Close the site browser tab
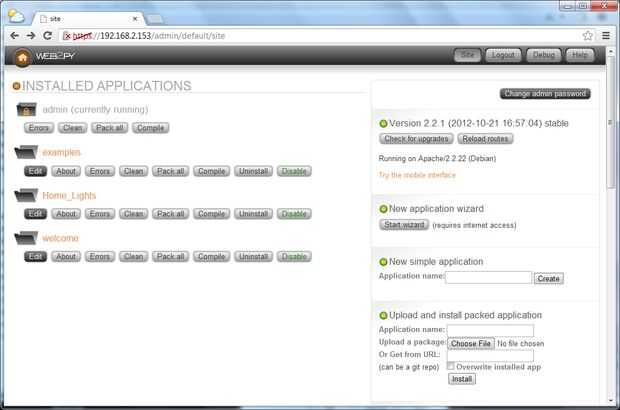The height and width of the screenshot is (410, 620). 135,19
